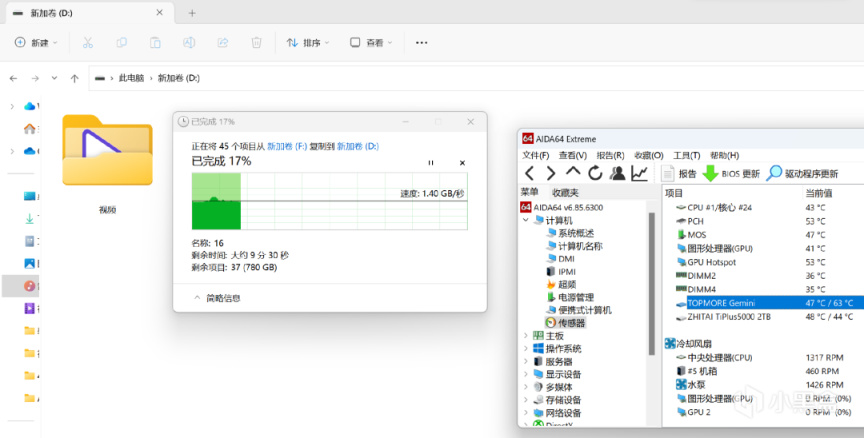Viewport: 864px width, 438px height.
Task: Open the 排序 sort dropdown
Action: pos(307,42)
